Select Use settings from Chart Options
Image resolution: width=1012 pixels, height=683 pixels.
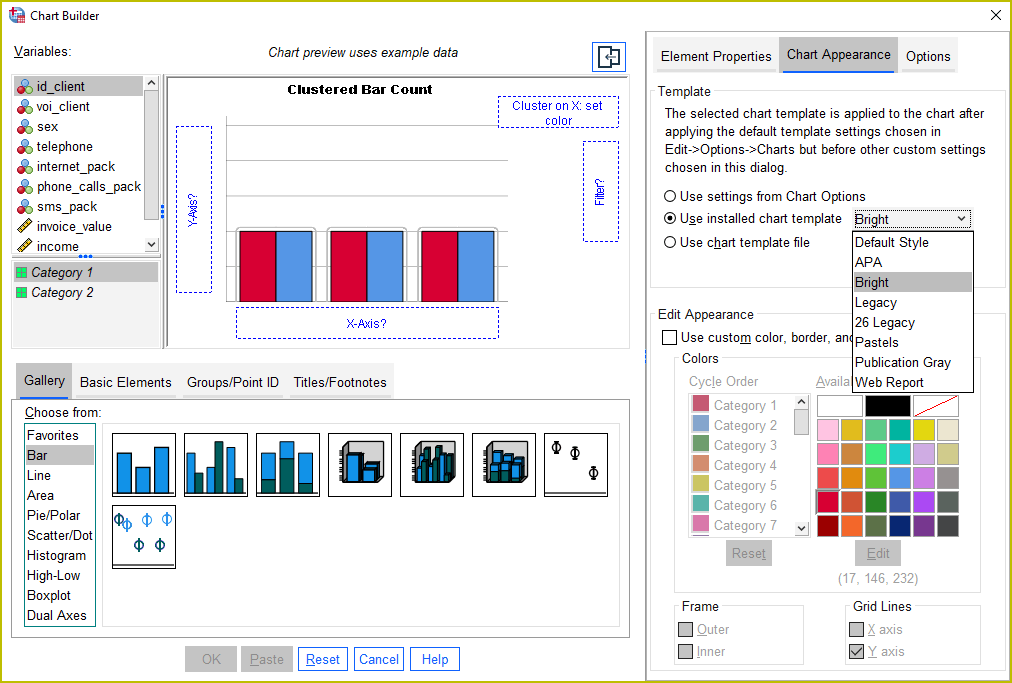[670, 196]
